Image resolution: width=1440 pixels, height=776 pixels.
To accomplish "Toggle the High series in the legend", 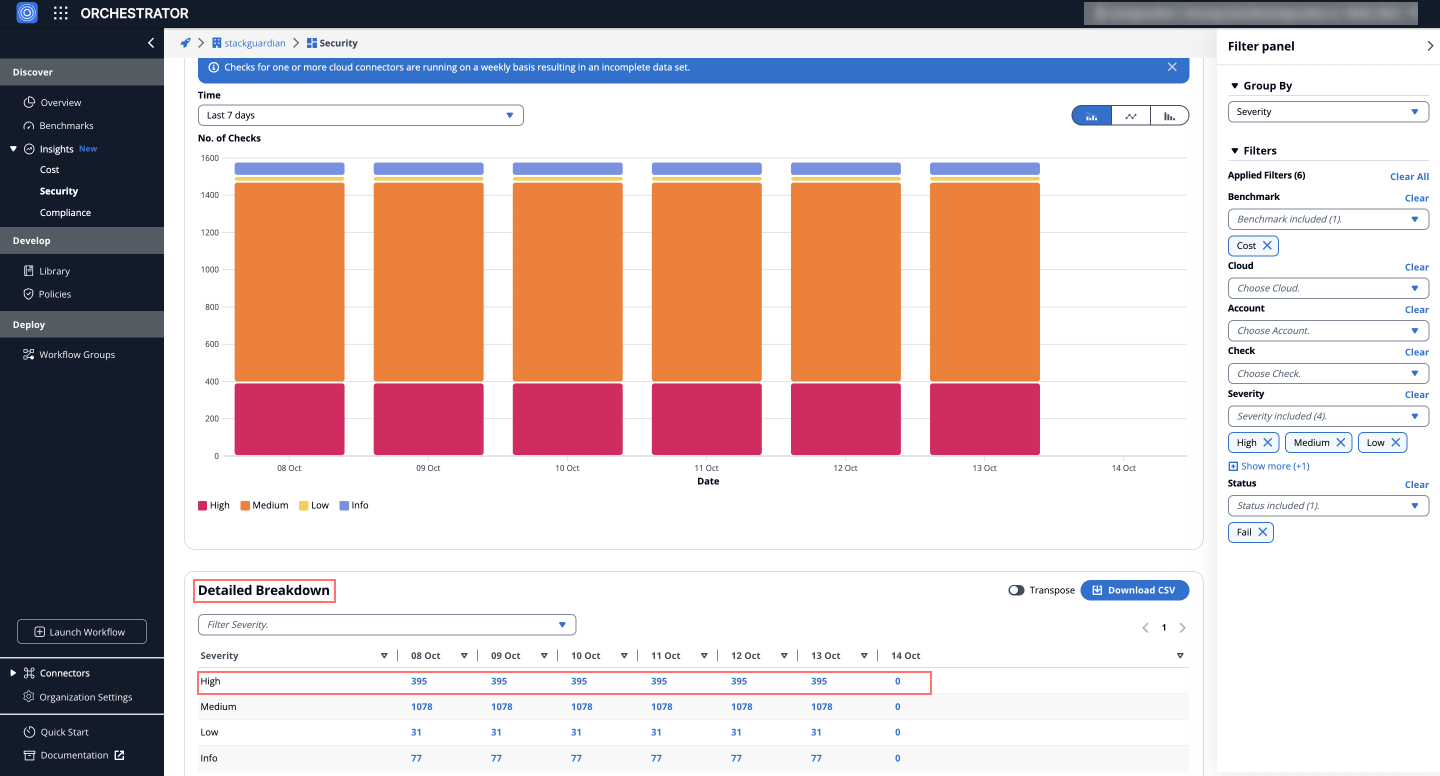I will click(x=214, y=506).
